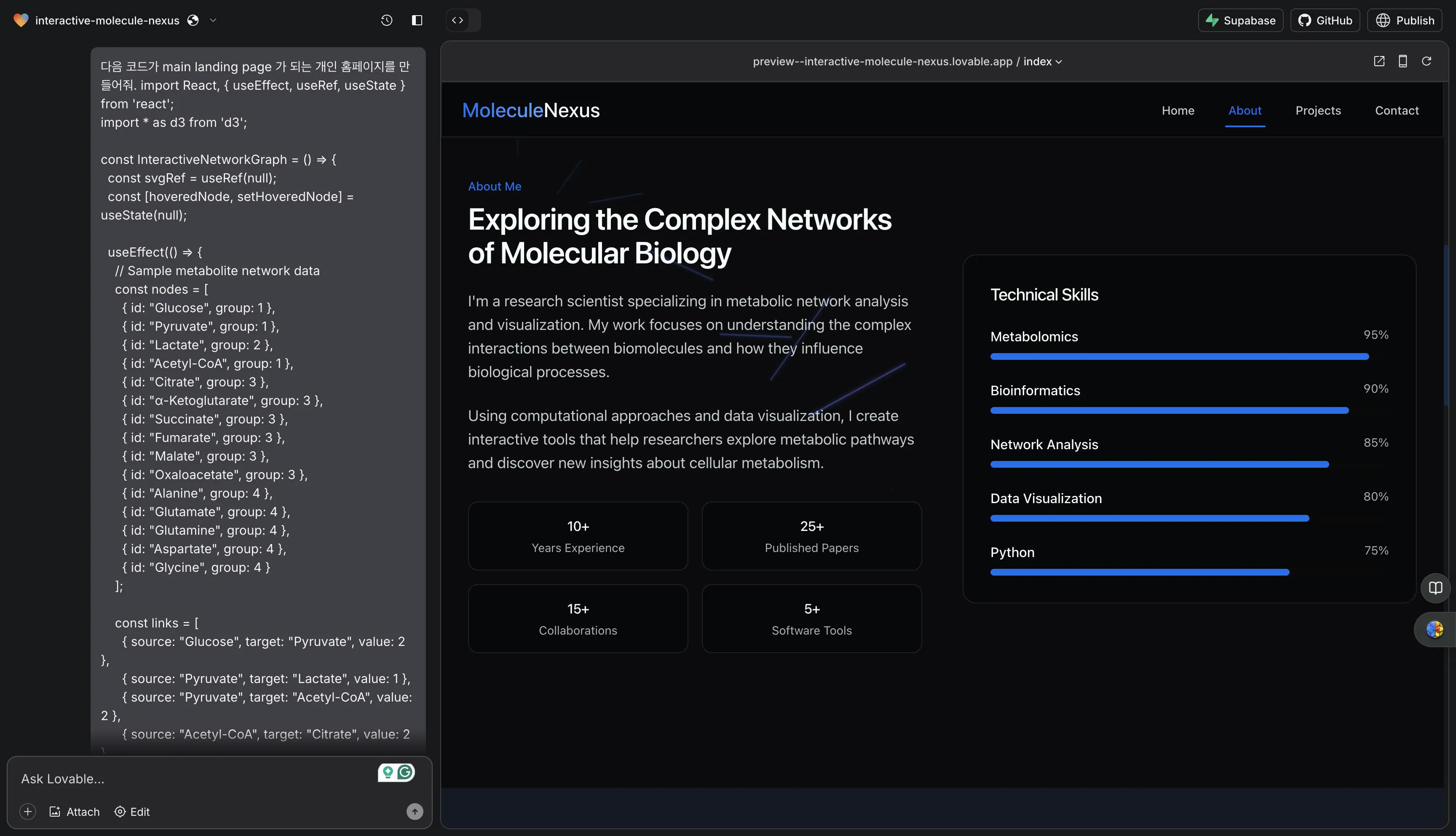Select the Projects nav item
1456x836 pixels.
tap(1318, 110)
